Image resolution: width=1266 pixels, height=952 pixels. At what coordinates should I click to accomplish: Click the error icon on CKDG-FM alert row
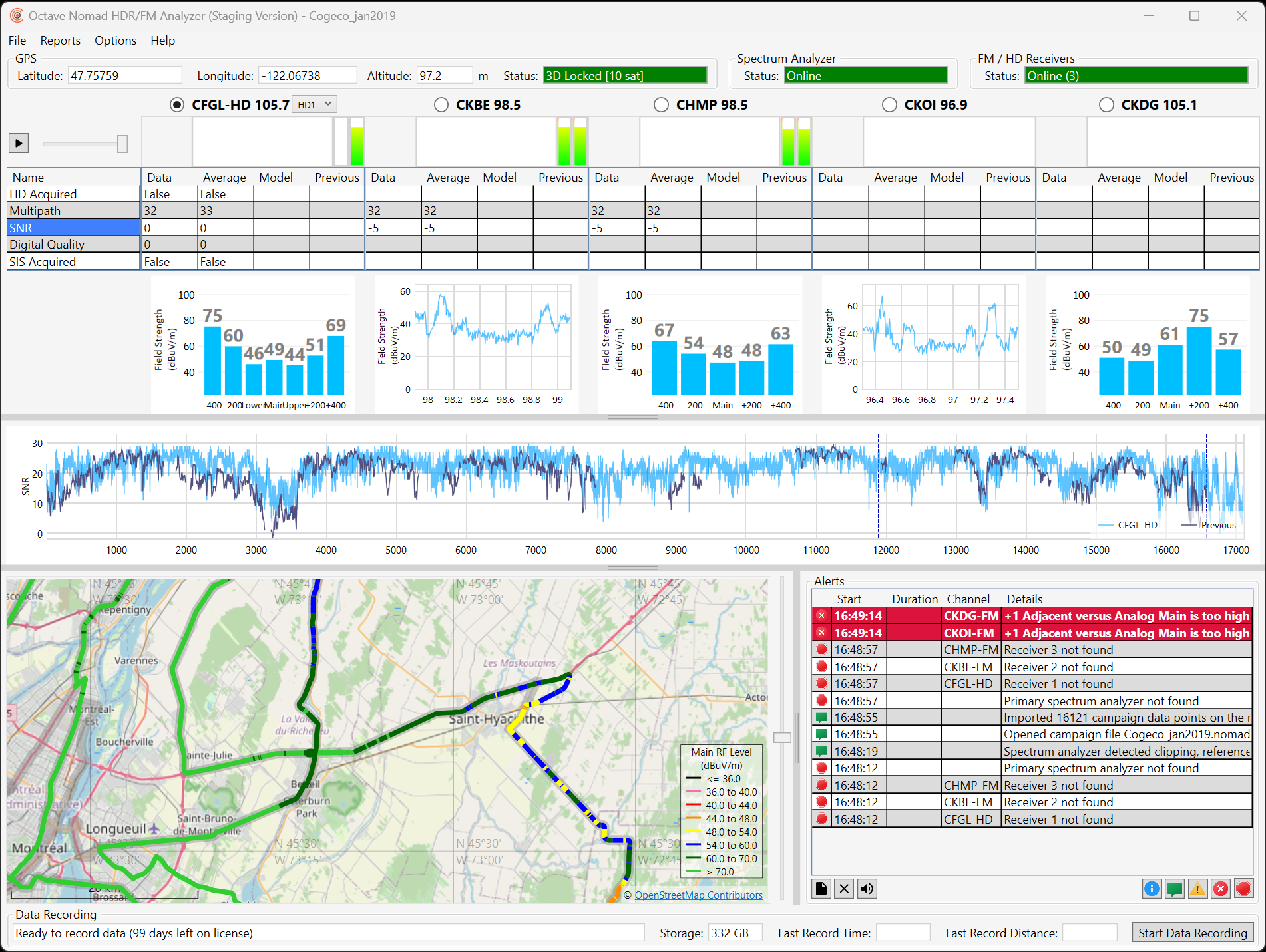[821, 616]
